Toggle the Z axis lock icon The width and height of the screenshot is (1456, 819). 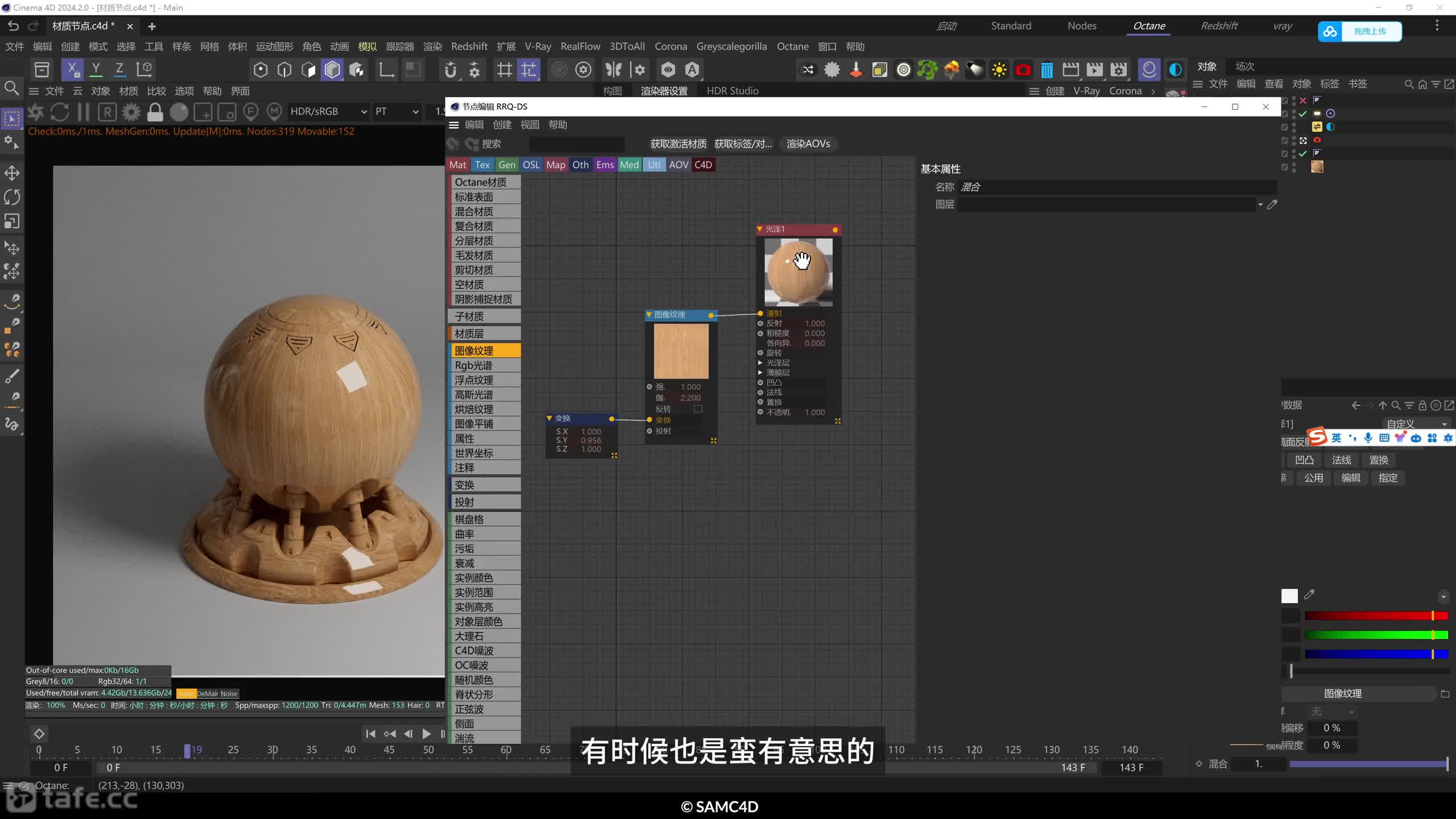pos(119,69)
